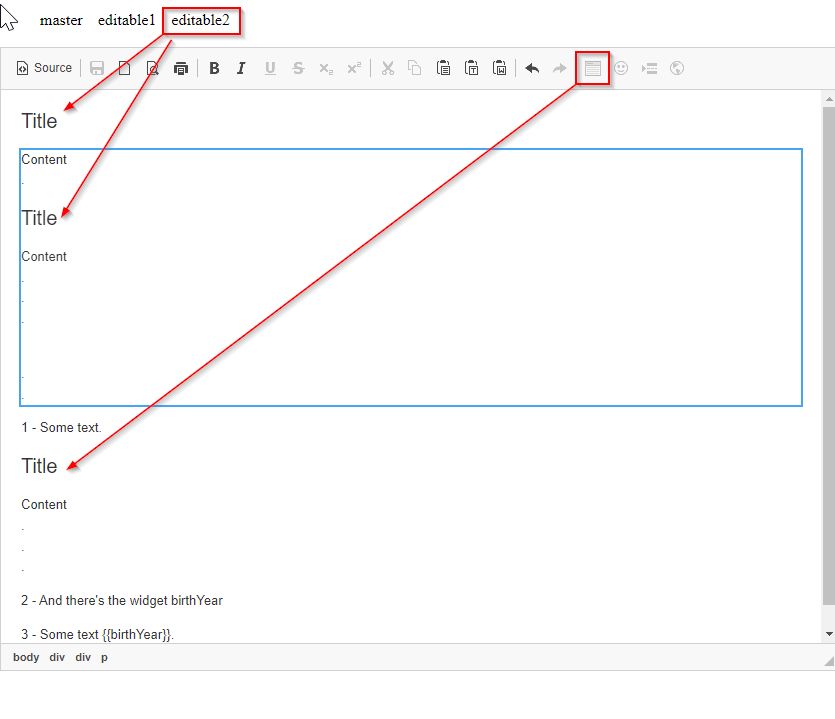The width and height of the screenshot is (835, 719).
Task: Click the Title heading inside the blue box
Action: pos(39,218)
